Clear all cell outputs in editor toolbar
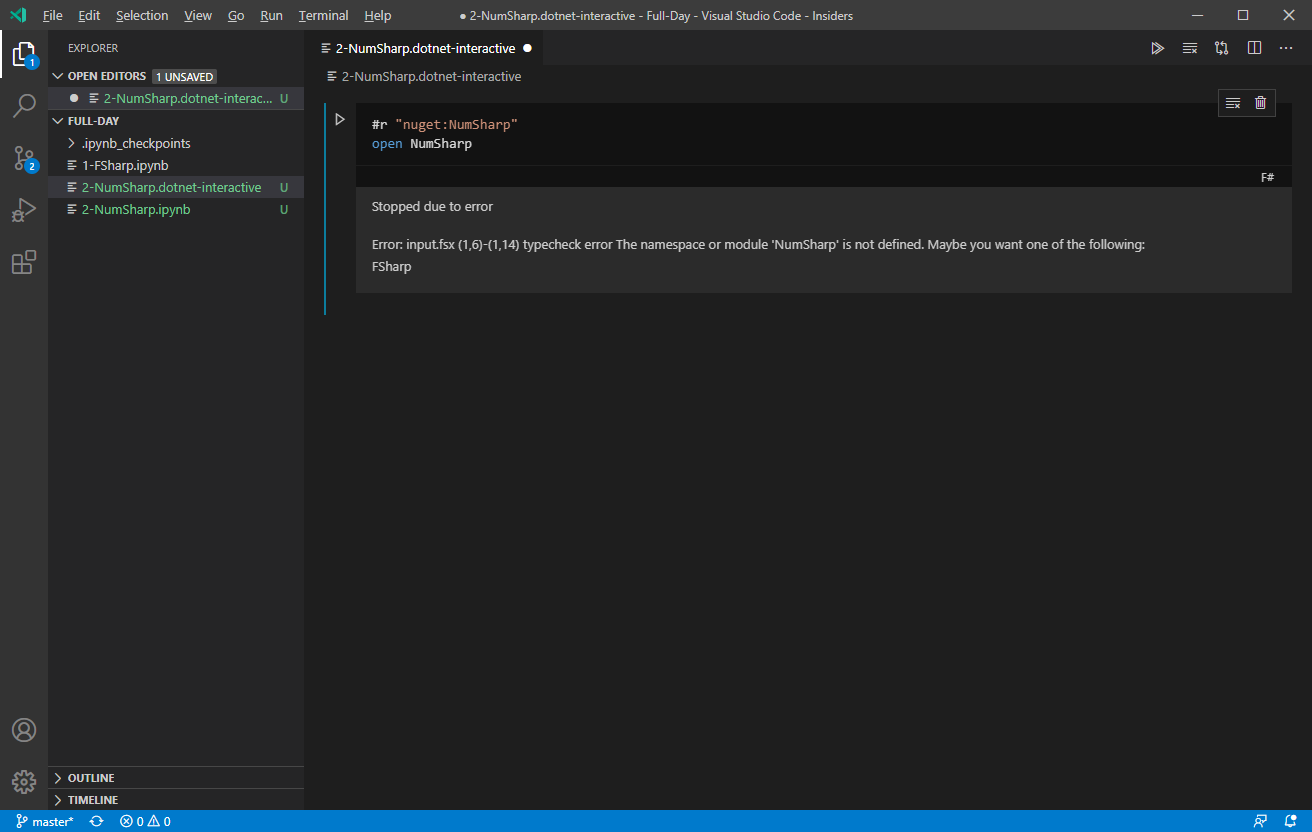Viewport: 1312px width, 832px height. 1190,48
